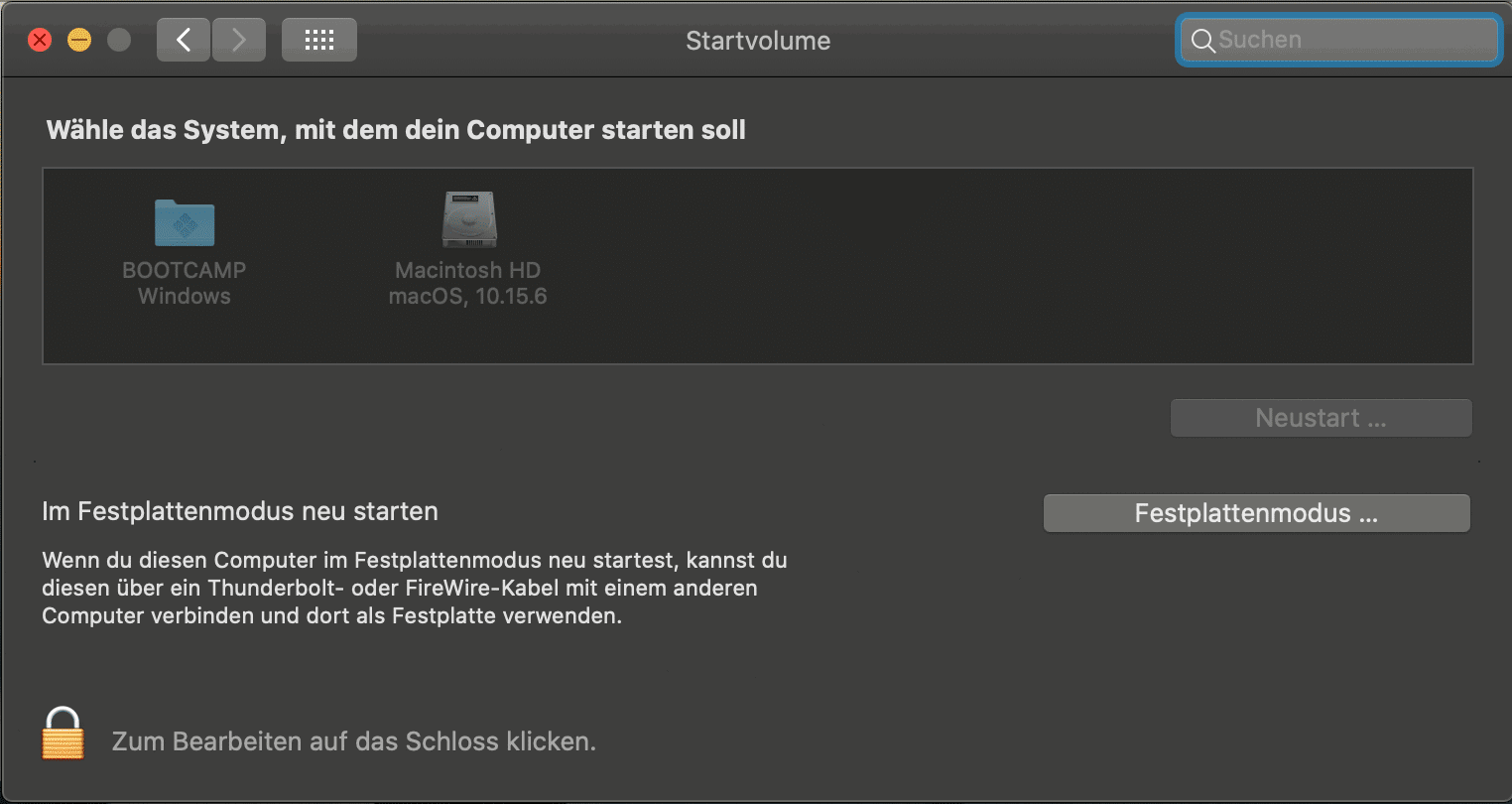This screenshot has height=804, width=1512.
Task: Minimize the window with the yellow button
Action: click(79, 40)
